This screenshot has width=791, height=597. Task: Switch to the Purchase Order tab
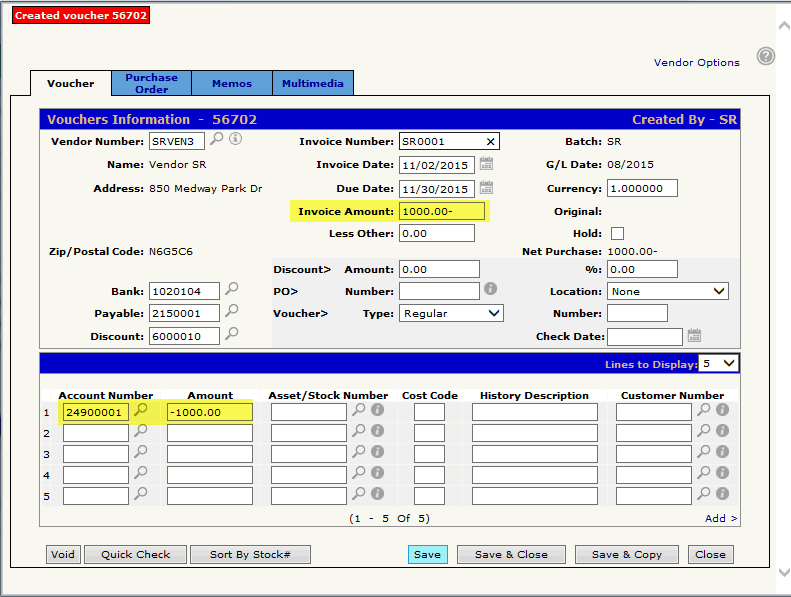click(x=152, y=83)
